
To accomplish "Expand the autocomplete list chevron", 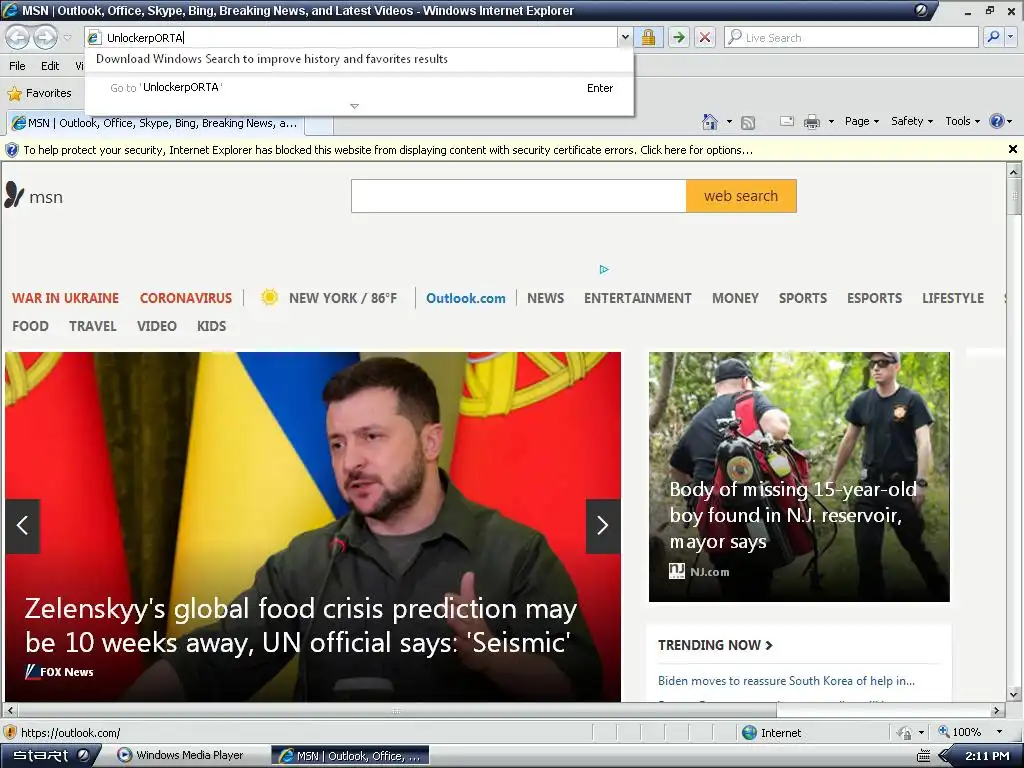I will pyautogui.click(x=354, y=106).
